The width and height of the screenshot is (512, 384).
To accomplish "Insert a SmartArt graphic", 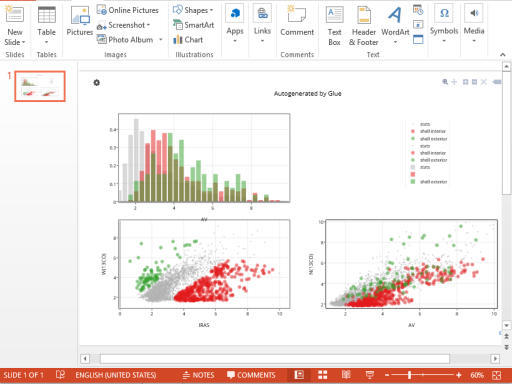I will click(193, 25).
